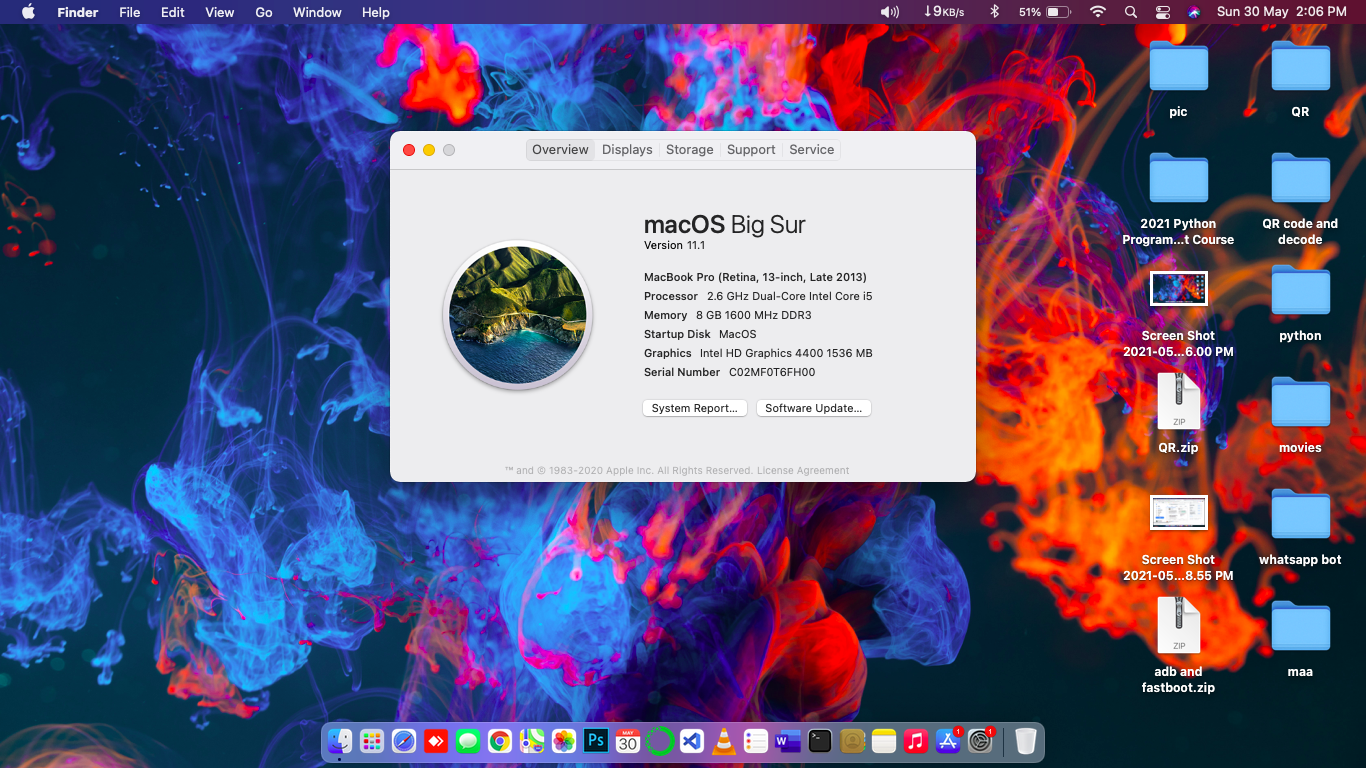The image size is (1366, 768).
Task: Click the volume icon in menu bar
Action: point(889,12)
